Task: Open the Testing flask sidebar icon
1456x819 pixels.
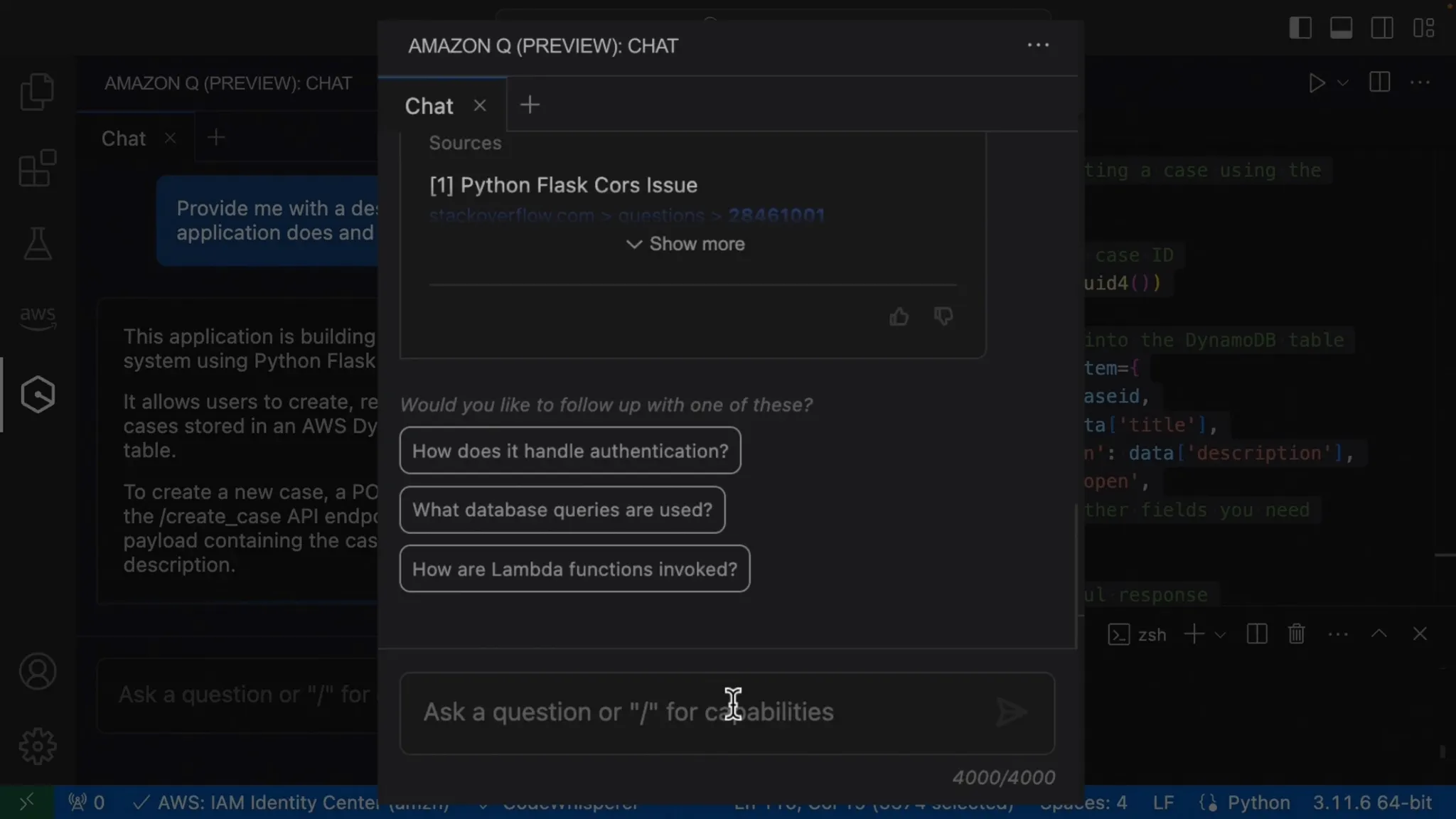Action: [x=38, y=244]
